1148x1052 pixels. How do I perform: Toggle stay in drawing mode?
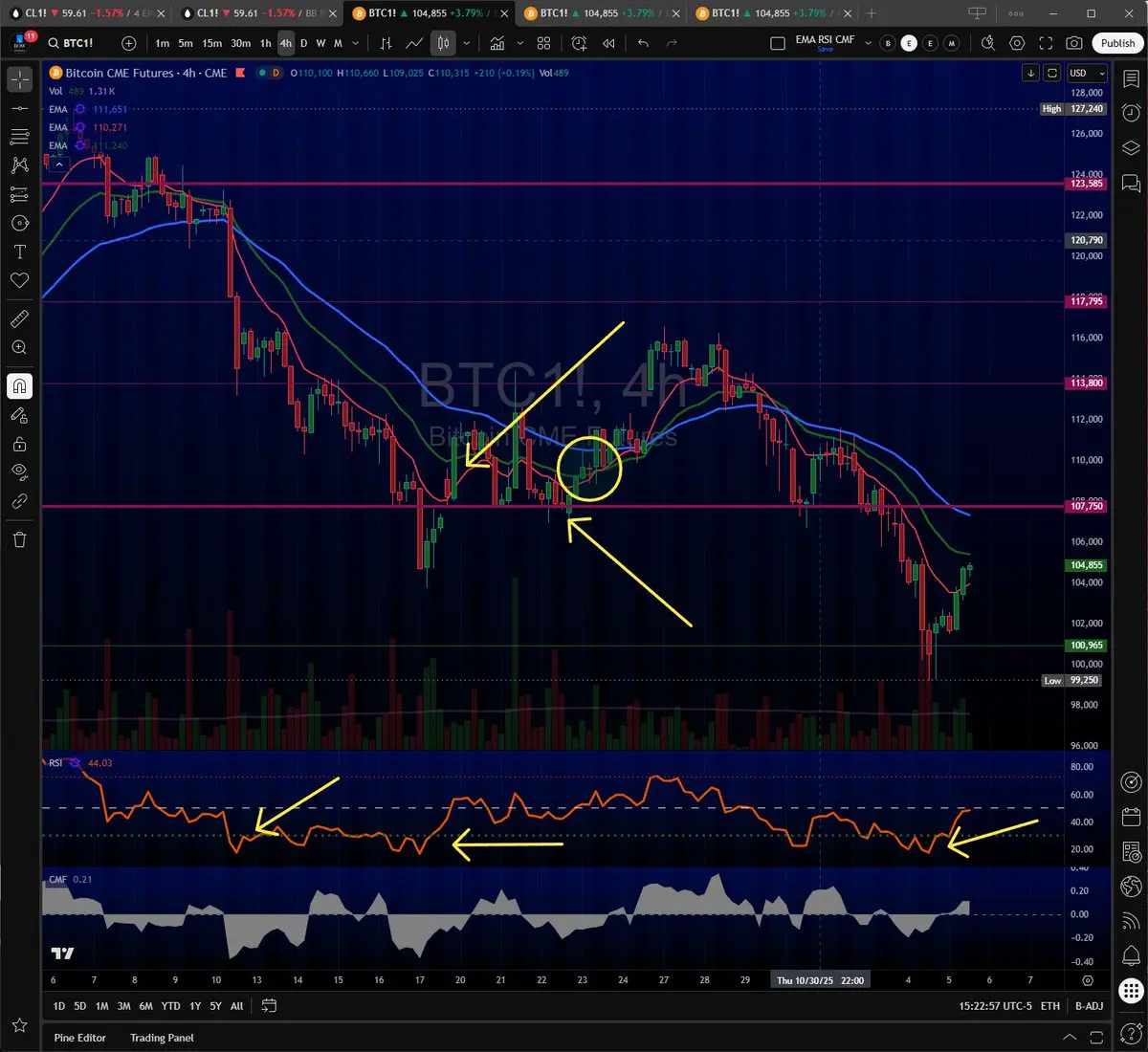[19, 415]
